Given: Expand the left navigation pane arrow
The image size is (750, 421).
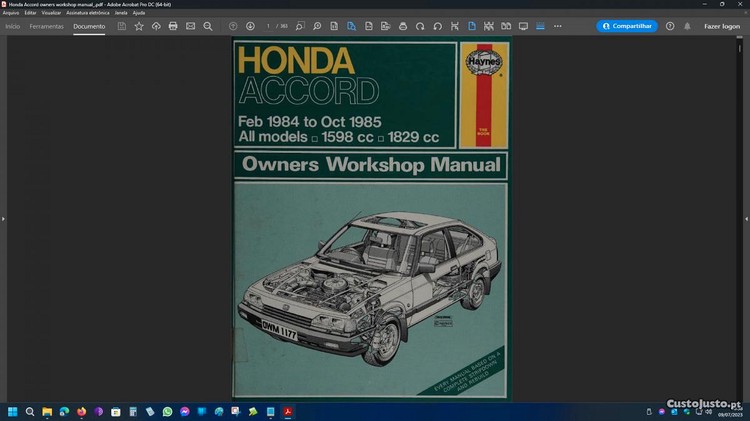Looking at the screenshot, I should (x=4, y=218).
